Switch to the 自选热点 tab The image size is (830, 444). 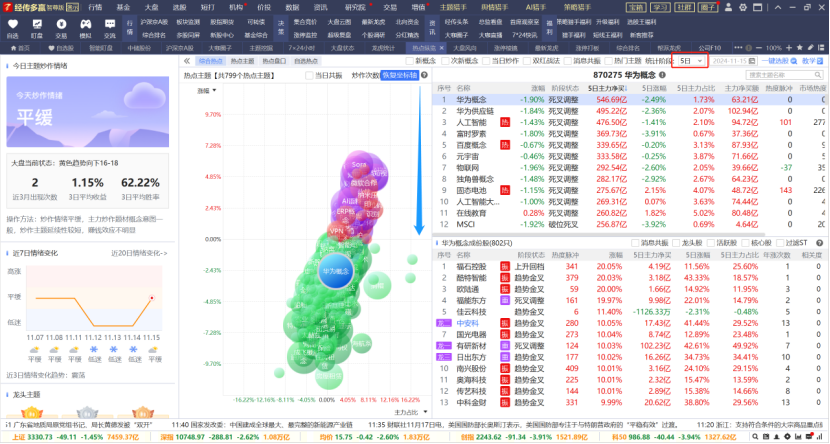[x=305, y=61]
